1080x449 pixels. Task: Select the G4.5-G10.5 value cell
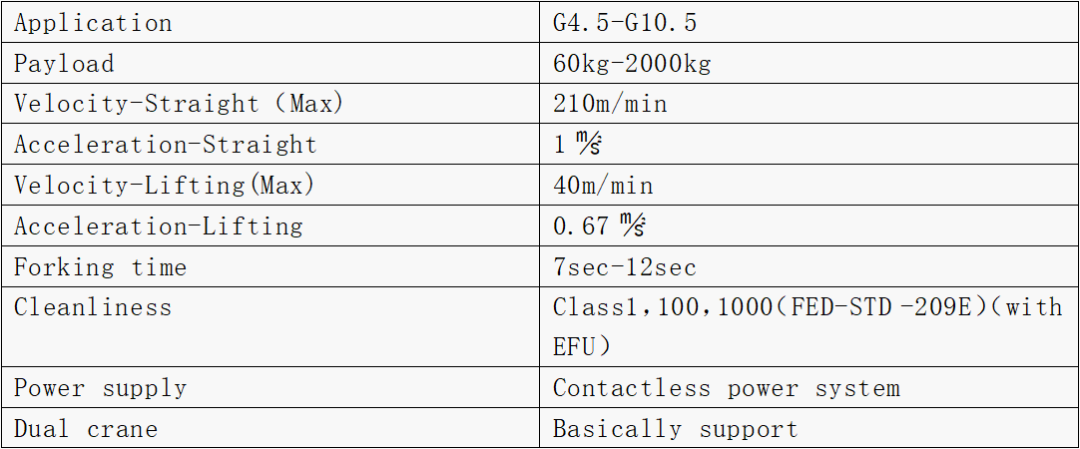click(x=809, y=23)
